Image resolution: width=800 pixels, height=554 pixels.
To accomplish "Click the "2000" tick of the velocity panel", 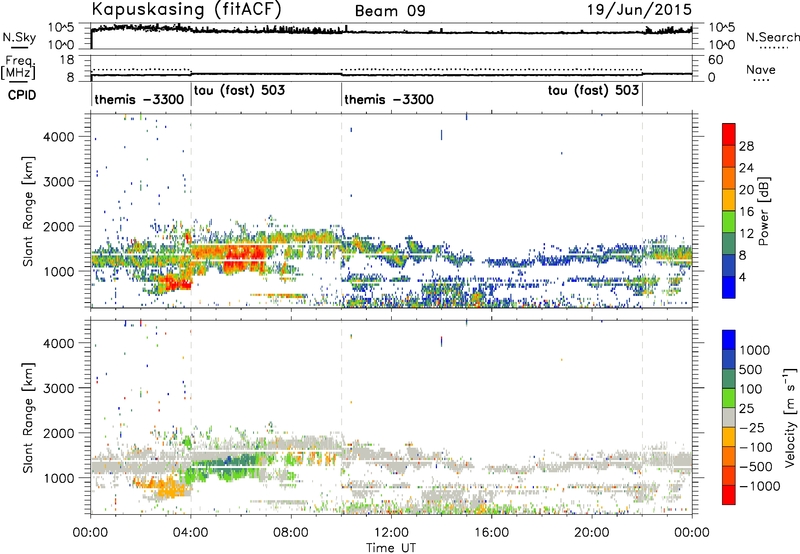I will point(59,433).
